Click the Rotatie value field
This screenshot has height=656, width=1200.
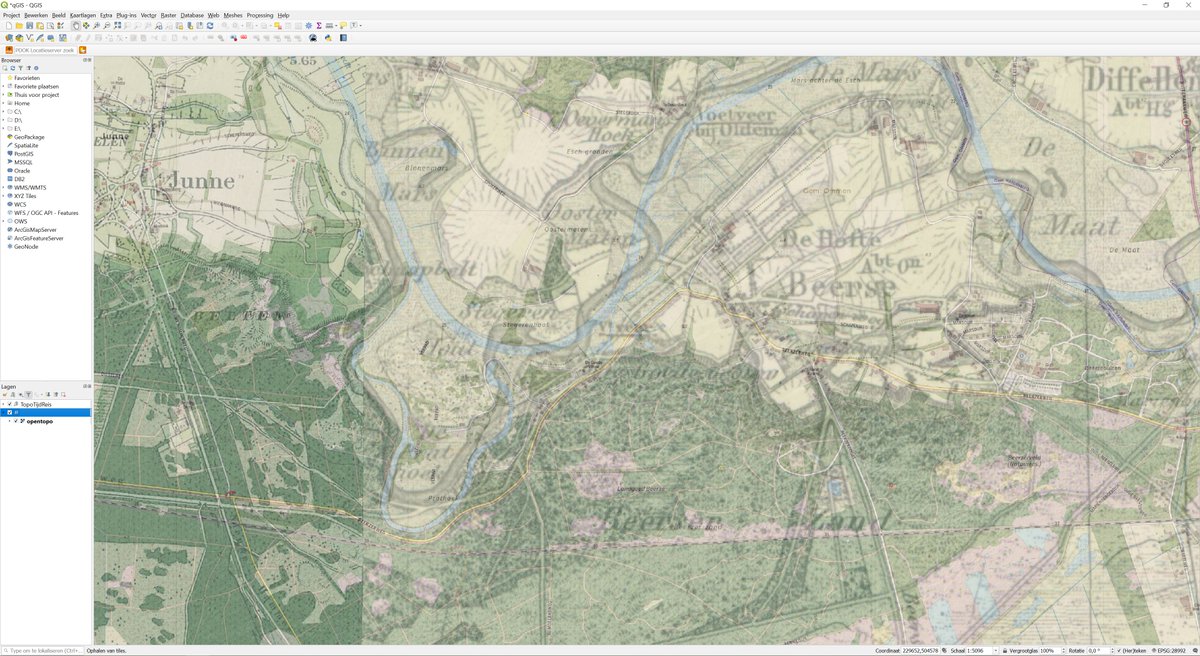pyautogui.click(x=1098, y=651)
